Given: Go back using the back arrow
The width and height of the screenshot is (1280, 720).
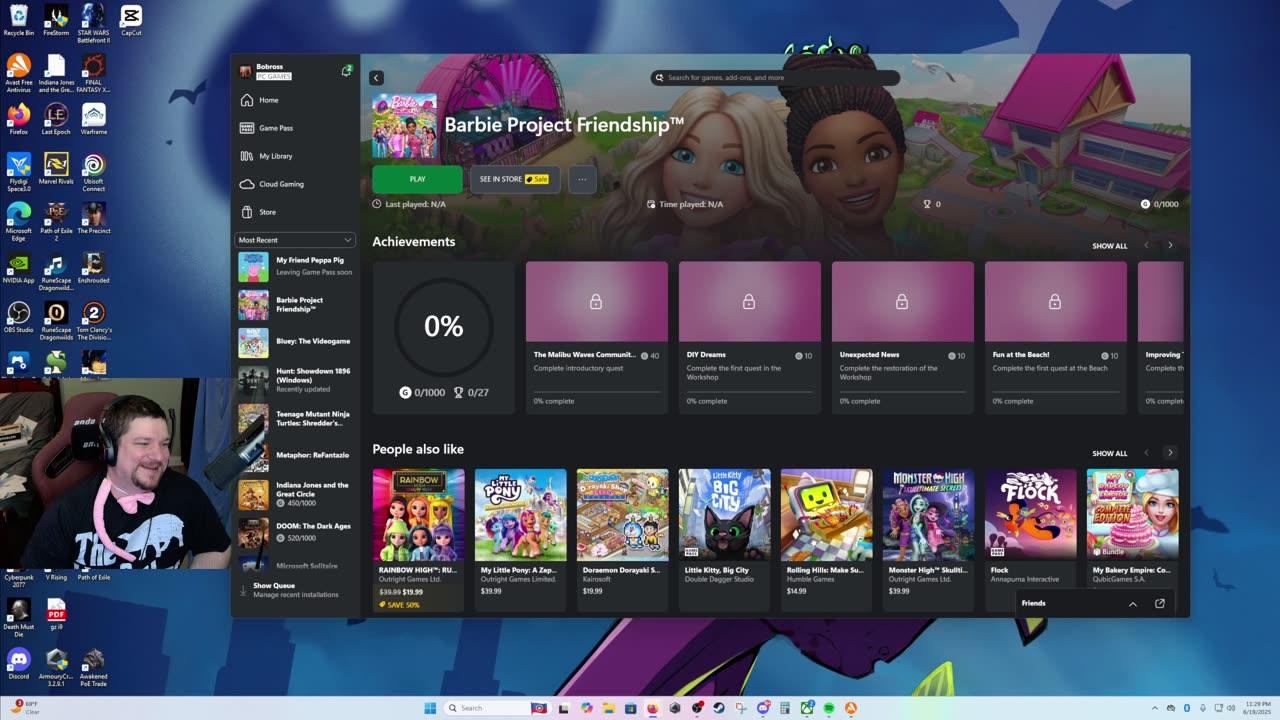Looking at the screenshot, I should (376, 78).
